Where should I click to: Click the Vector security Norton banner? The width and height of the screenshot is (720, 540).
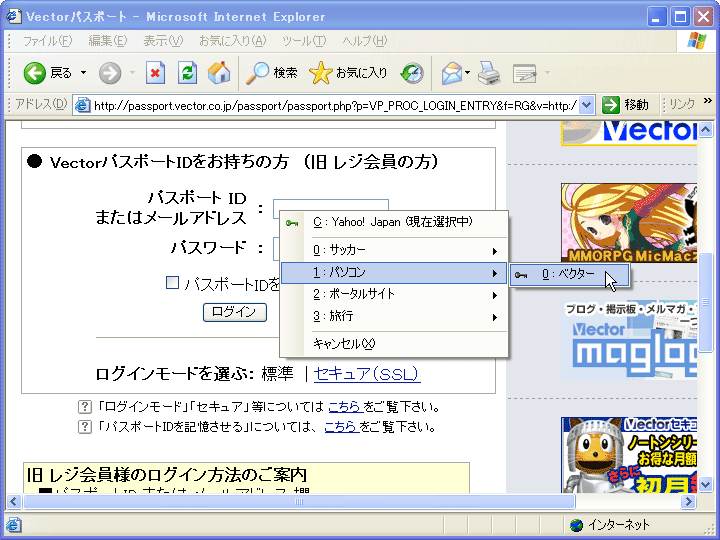pyautogui.click(x=628, y=455)
